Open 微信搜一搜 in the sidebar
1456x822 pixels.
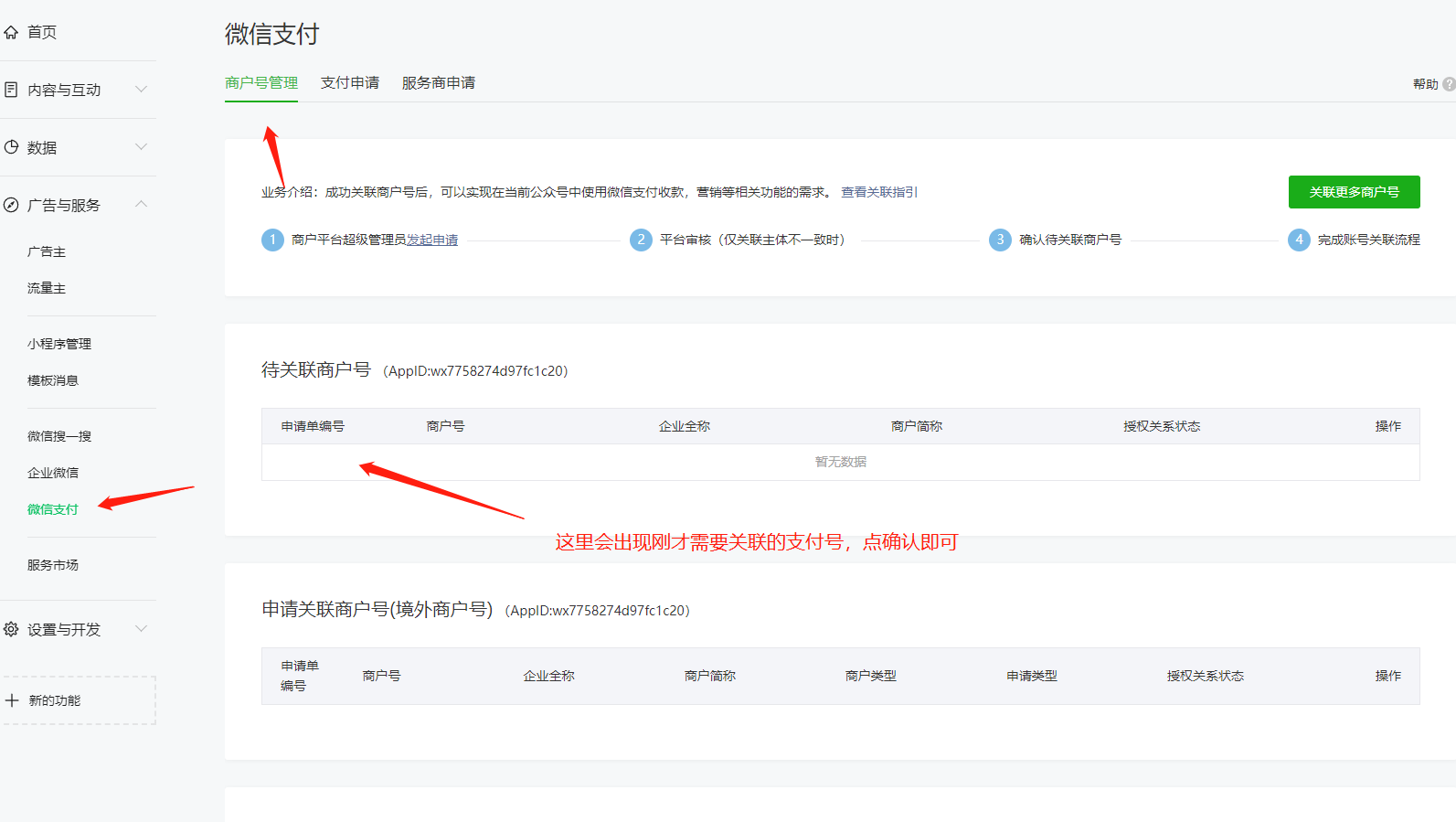coord(59,436)
